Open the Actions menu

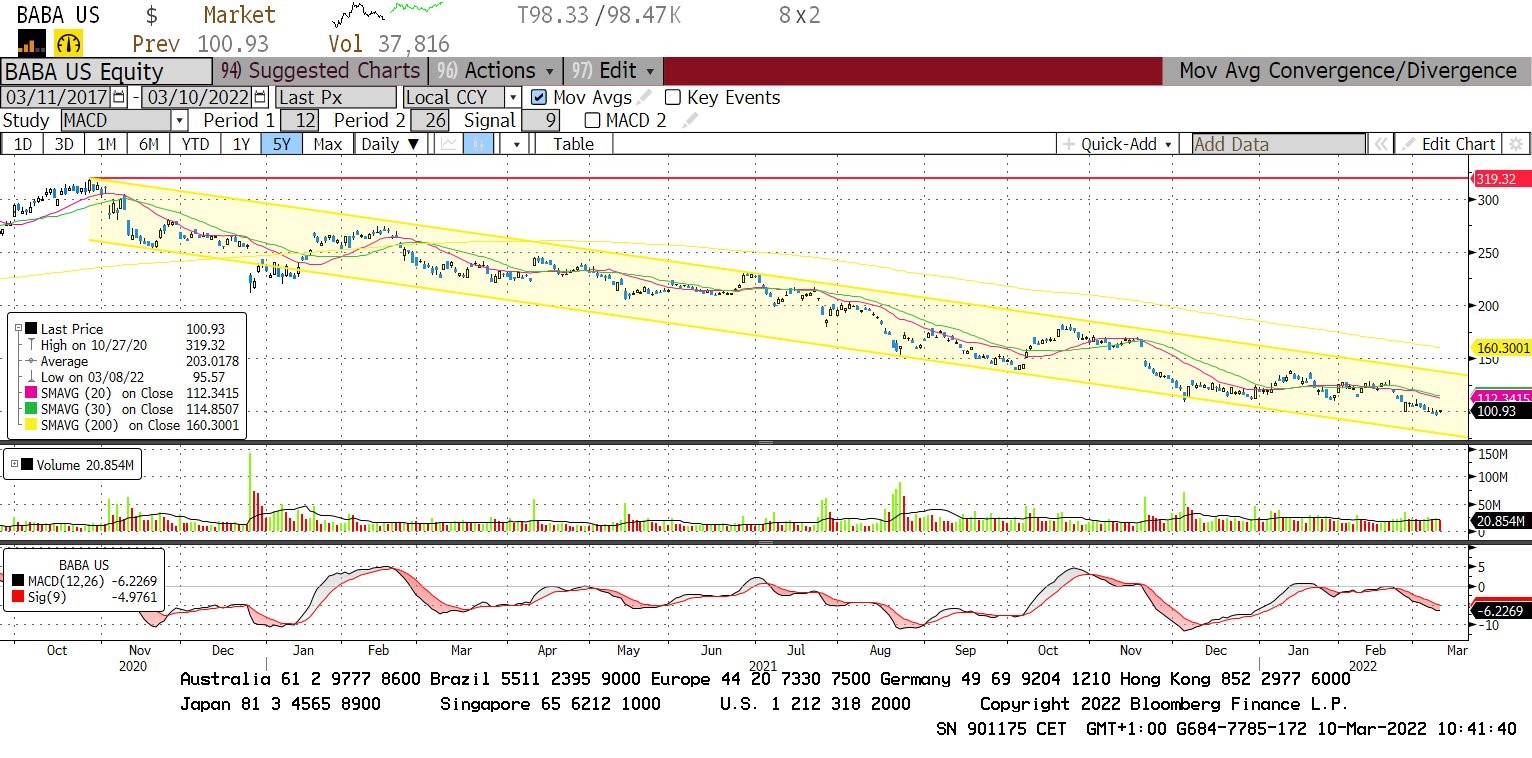pyautogui.click(x=495, y=70)
